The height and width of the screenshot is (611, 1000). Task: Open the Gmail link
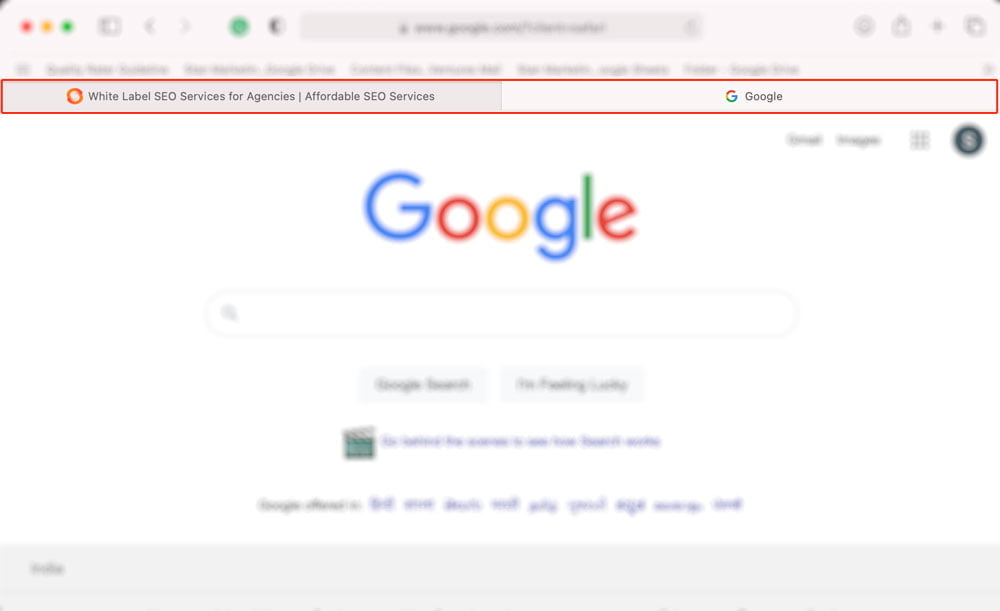(x=804, y=140)
